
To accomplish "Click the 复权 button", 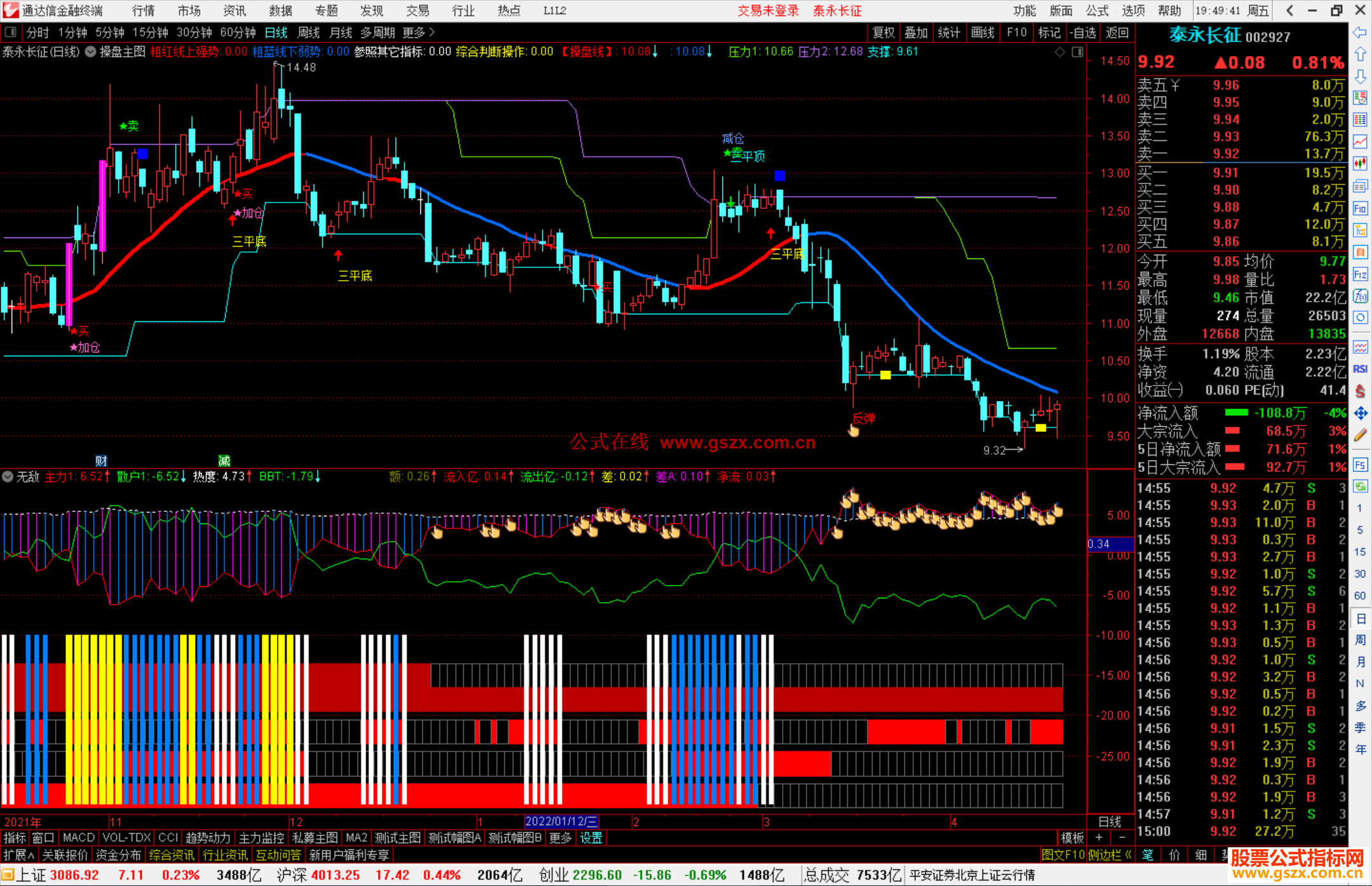I will 884,32.
